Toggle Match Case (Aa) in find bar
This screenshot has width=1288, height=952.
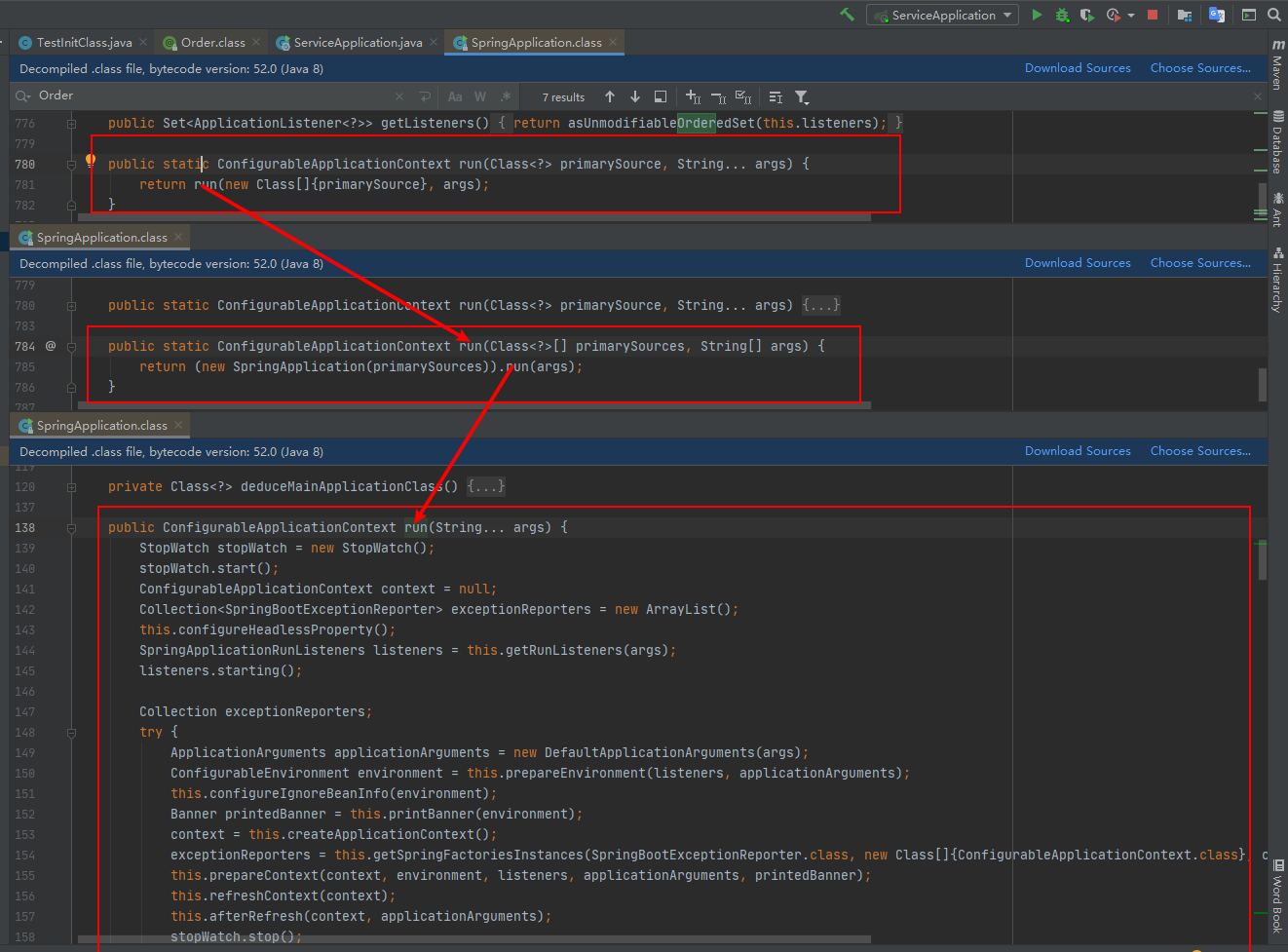455,96
